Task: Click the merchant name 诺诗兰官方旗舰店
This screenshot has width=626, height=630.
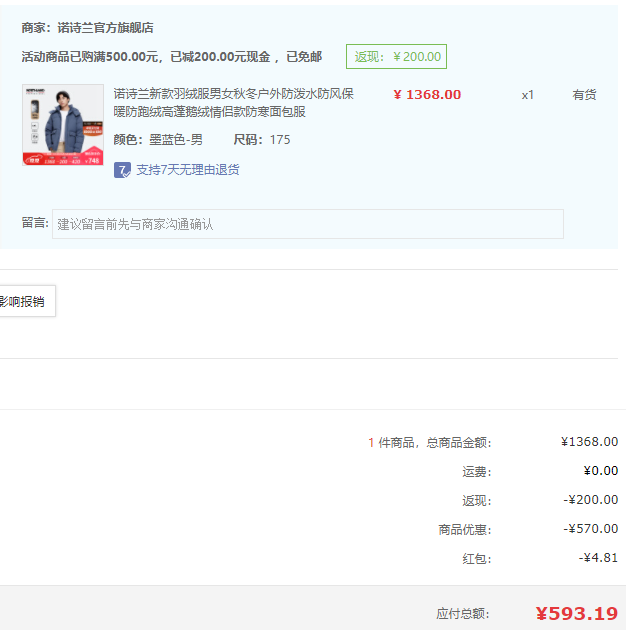Action: point(105,28)
